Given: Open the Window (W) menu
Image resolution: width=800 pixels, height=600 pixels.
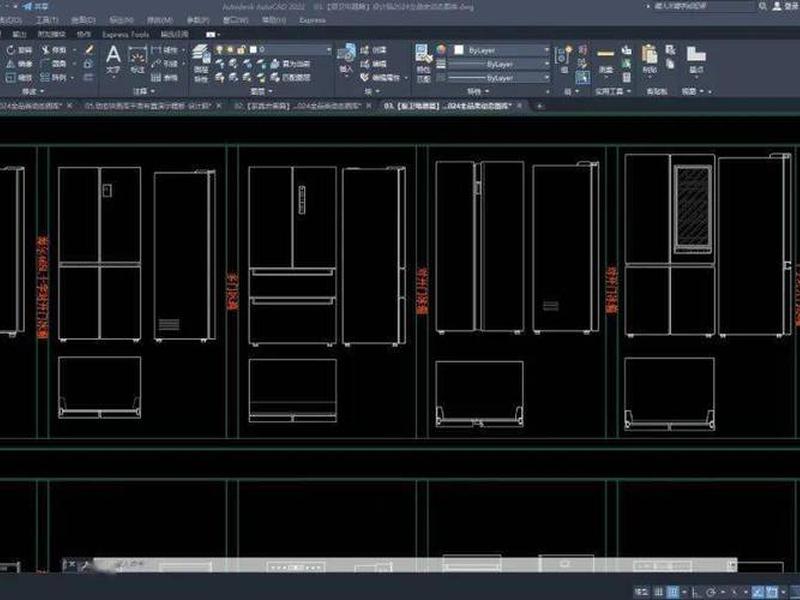Looking at the screenshot, I should point(235,20).
